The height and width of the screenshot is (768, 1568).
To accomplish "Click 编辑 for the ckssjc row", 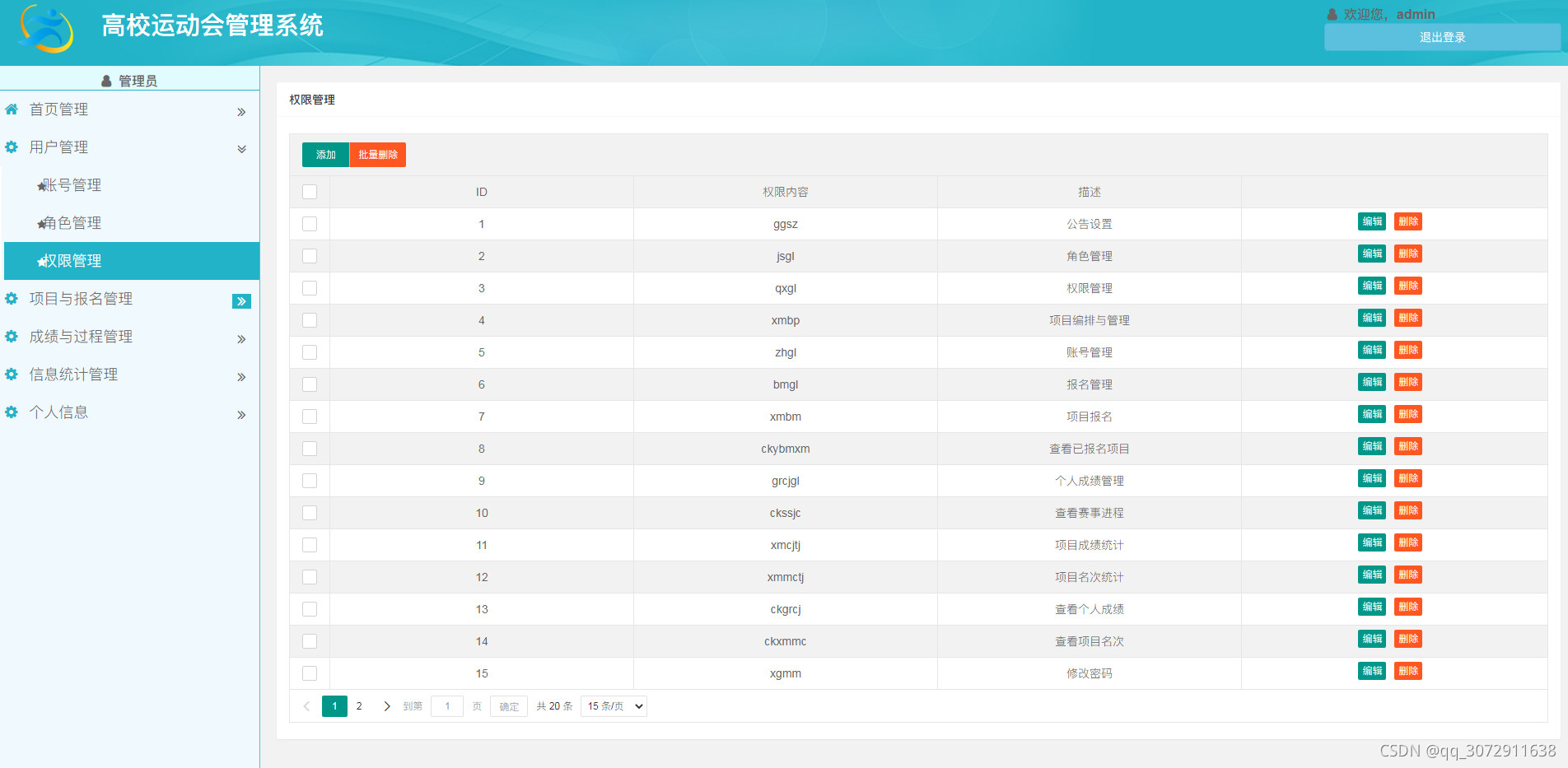I will (1372, 510).
